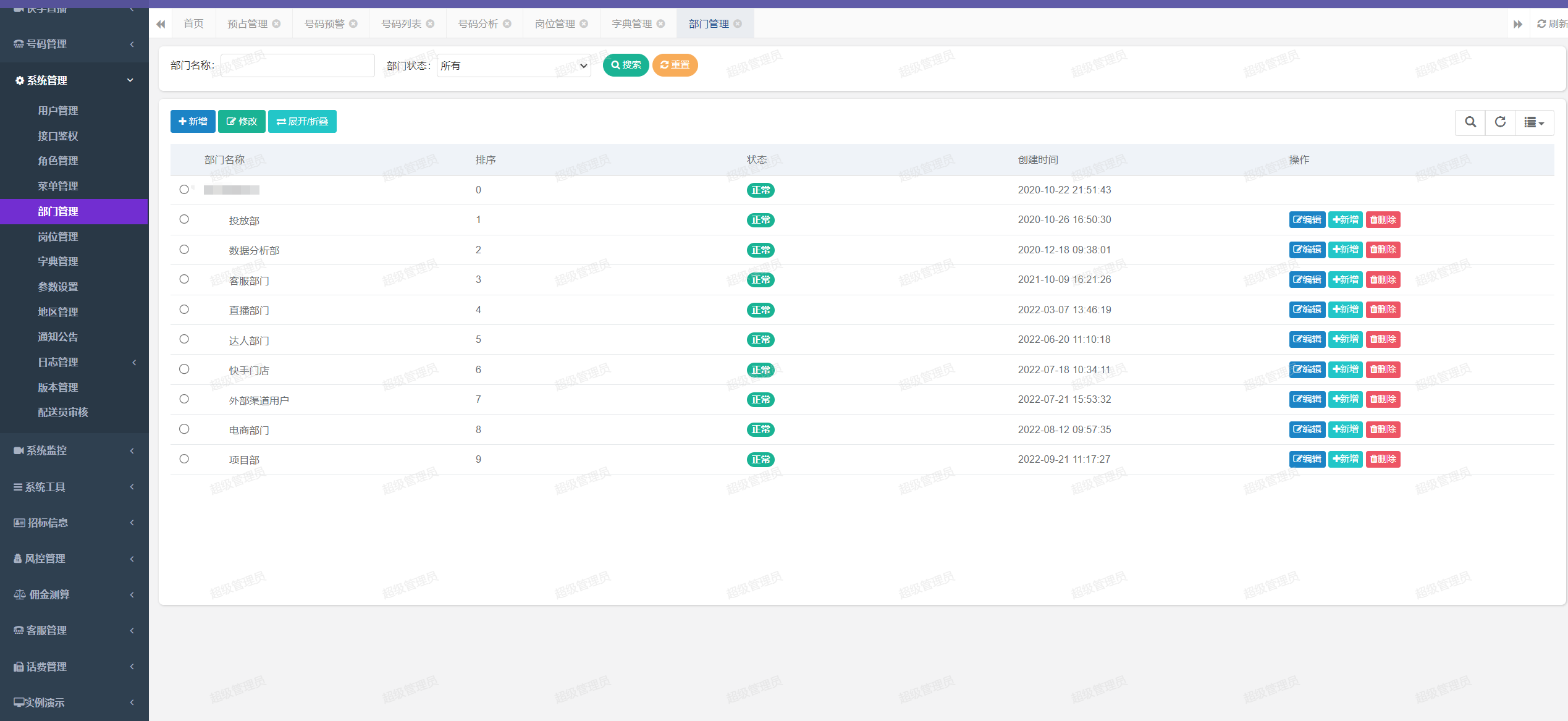Click 编辑 in the 数据分析部 row
Viewport: 1568px width, 721px height.
pyautogui.click(x=1307, y=250)
